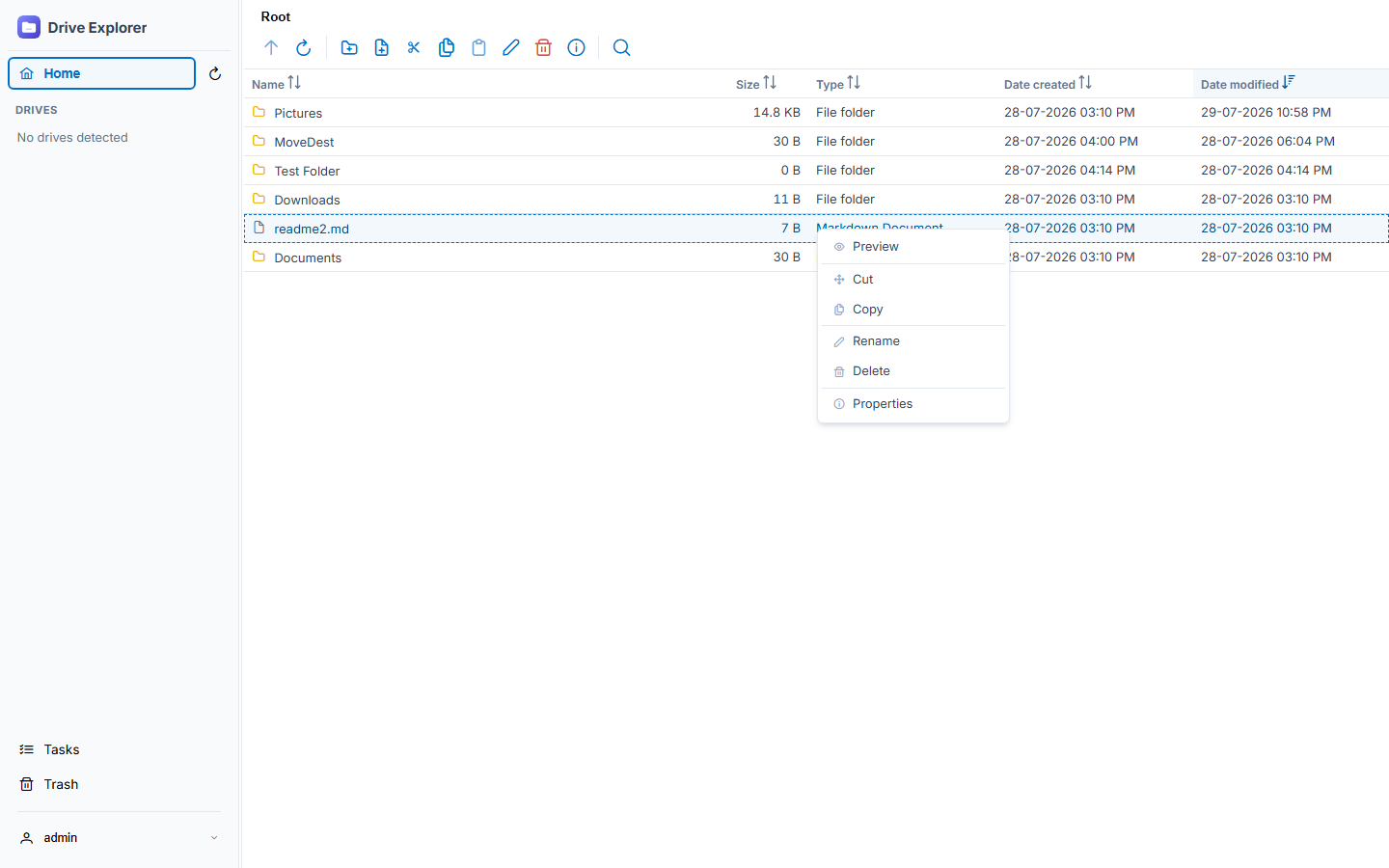1389x868 pixels.
Task: Click the 29-07-2026 10:58 PM modified date
Action: (x=1266, y=112)
